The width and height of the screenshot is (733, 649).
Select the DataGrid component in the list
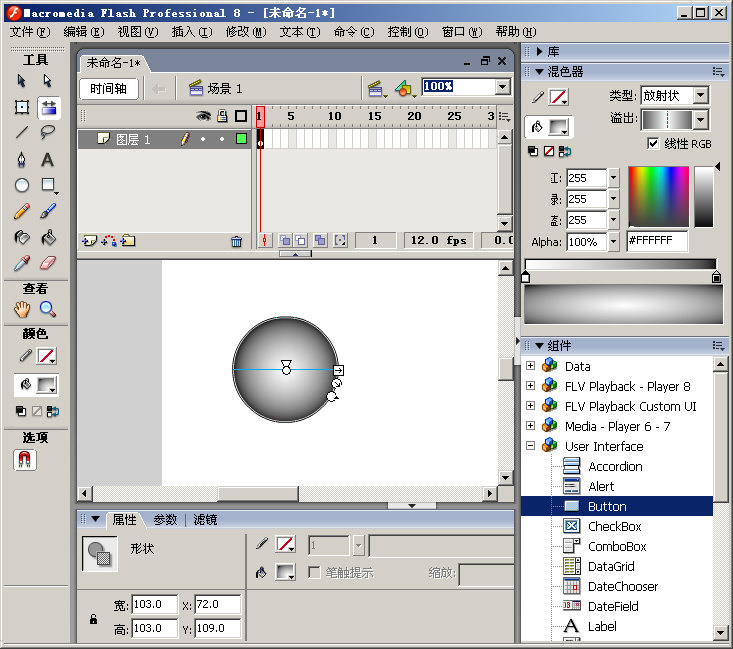click(x=612, y=566)
